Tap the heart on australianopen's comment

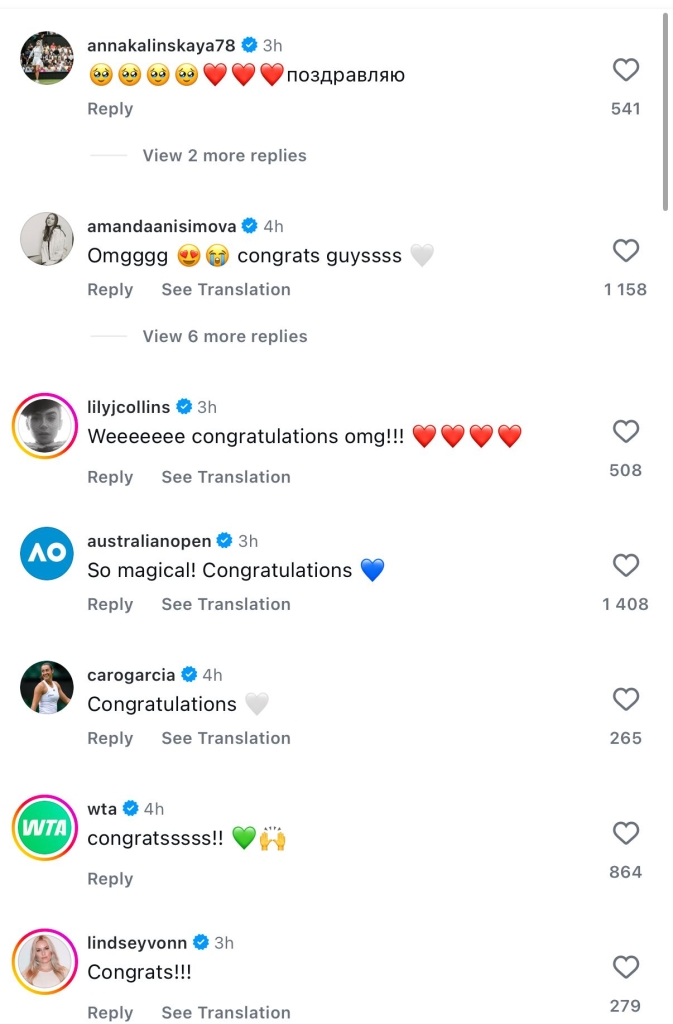tap(625, 566)
